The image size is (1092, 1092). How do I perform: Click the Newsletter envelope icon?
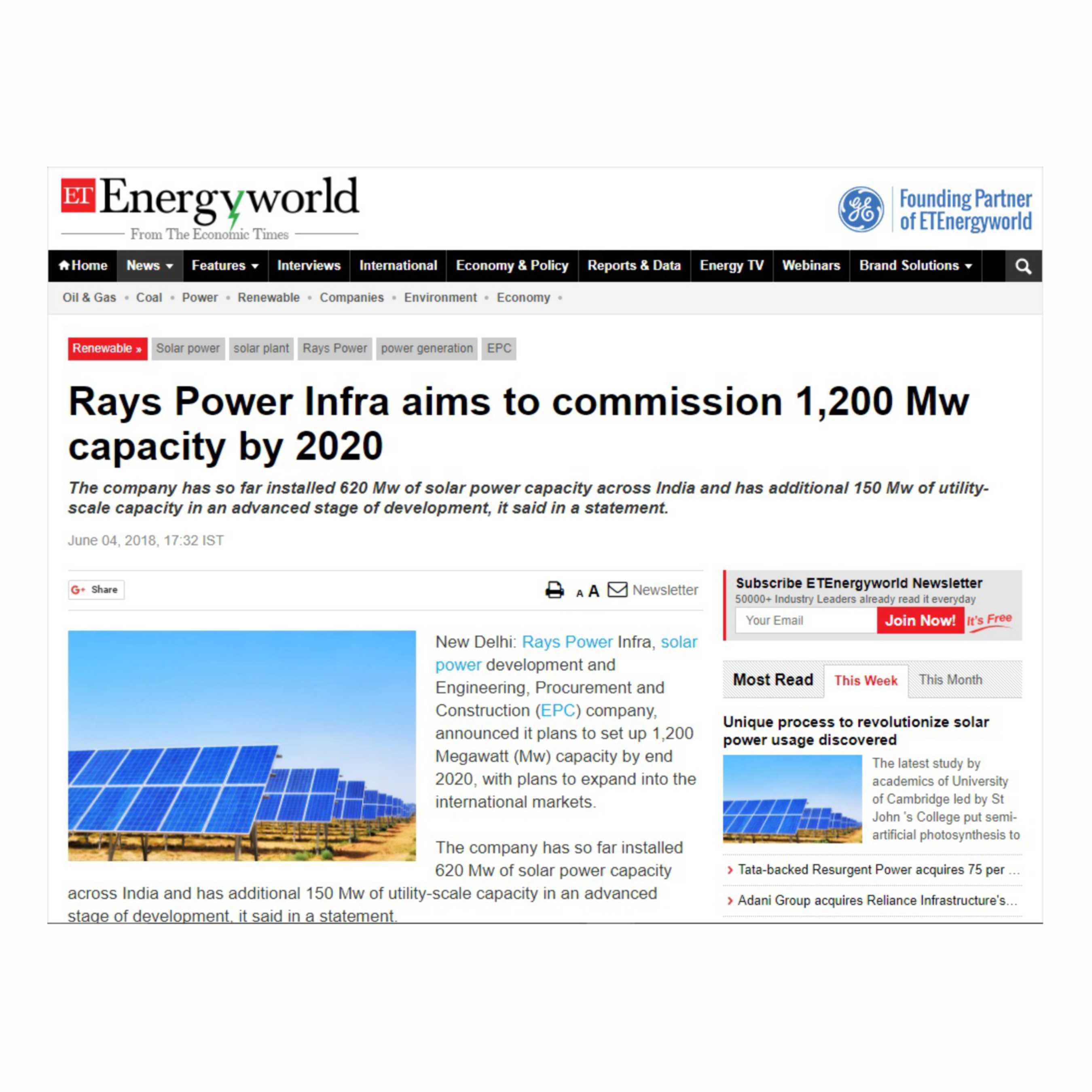[617, 590]
